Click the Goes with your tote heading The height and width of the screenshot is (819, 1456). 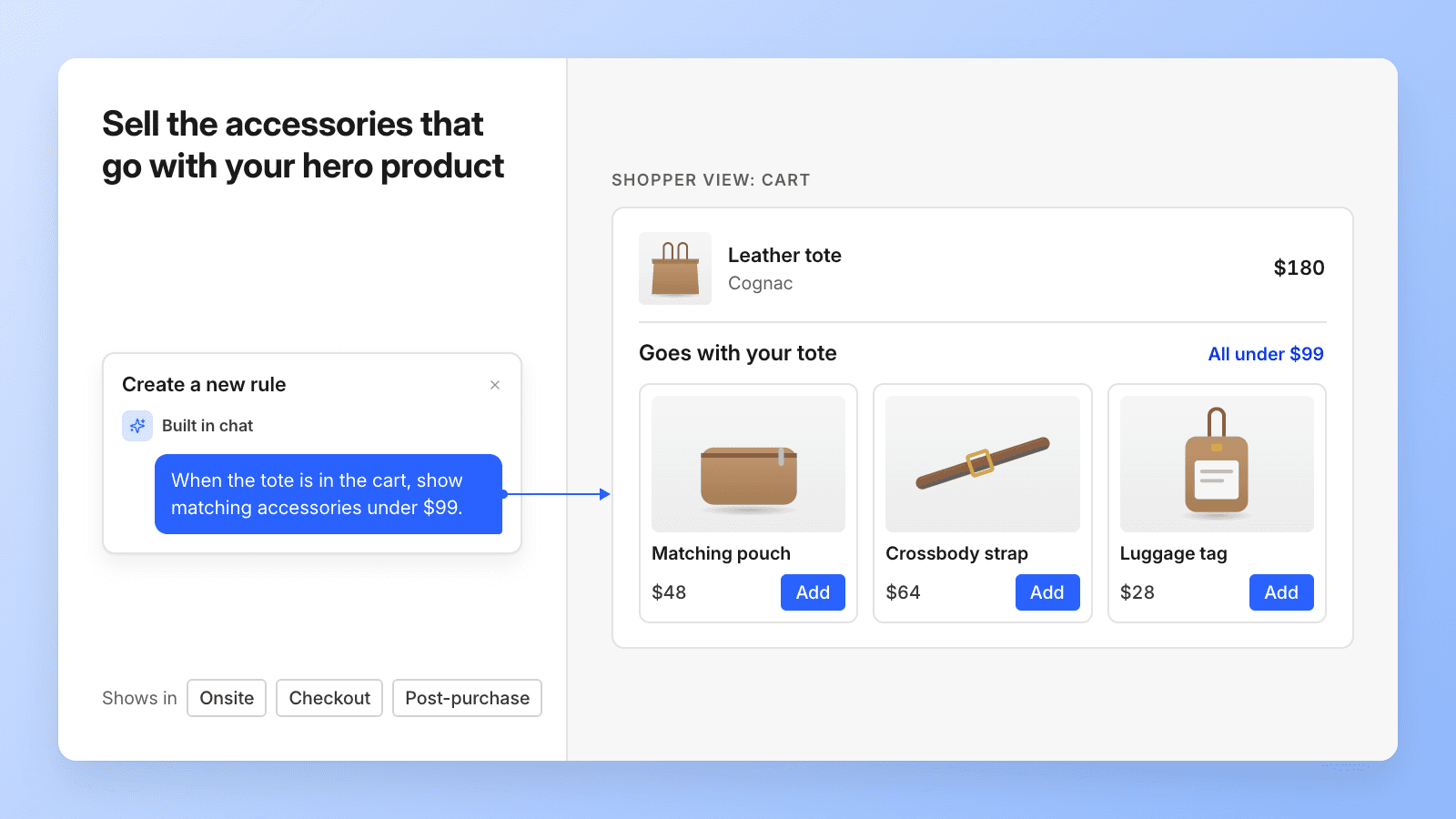738,353
